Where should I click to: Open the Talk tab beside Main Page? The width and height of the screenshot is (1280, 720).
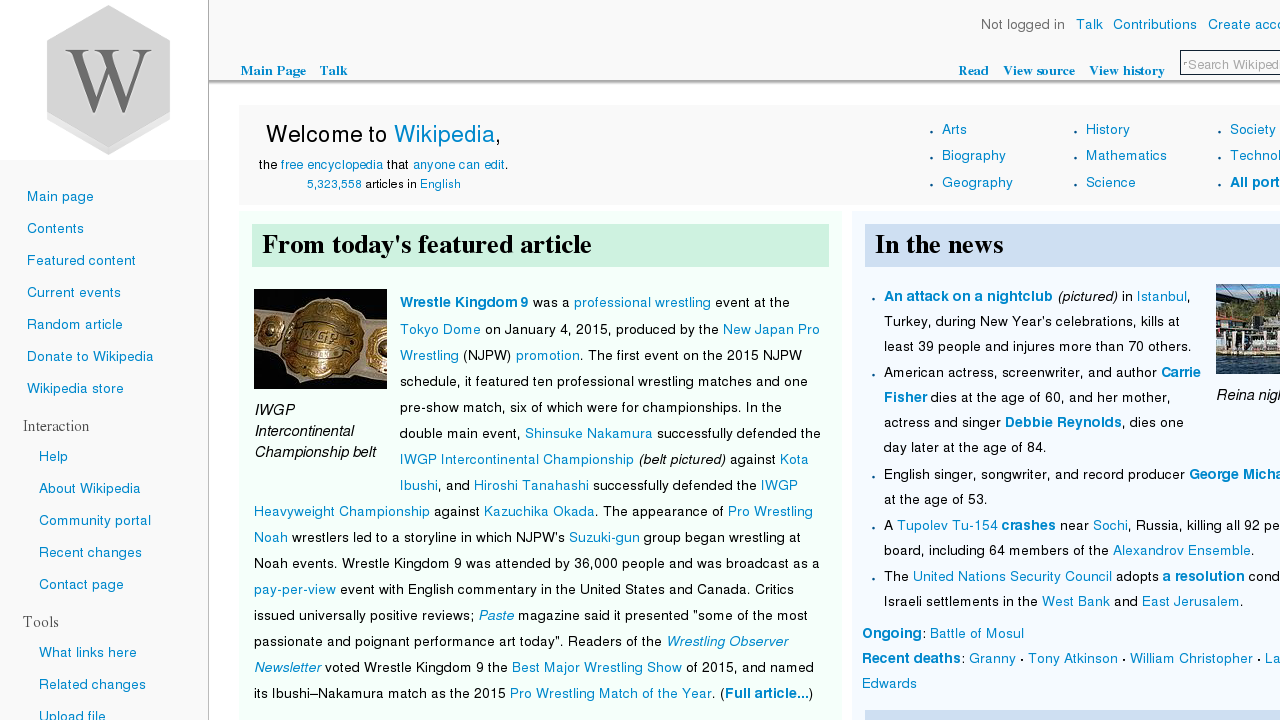(334, 71)
